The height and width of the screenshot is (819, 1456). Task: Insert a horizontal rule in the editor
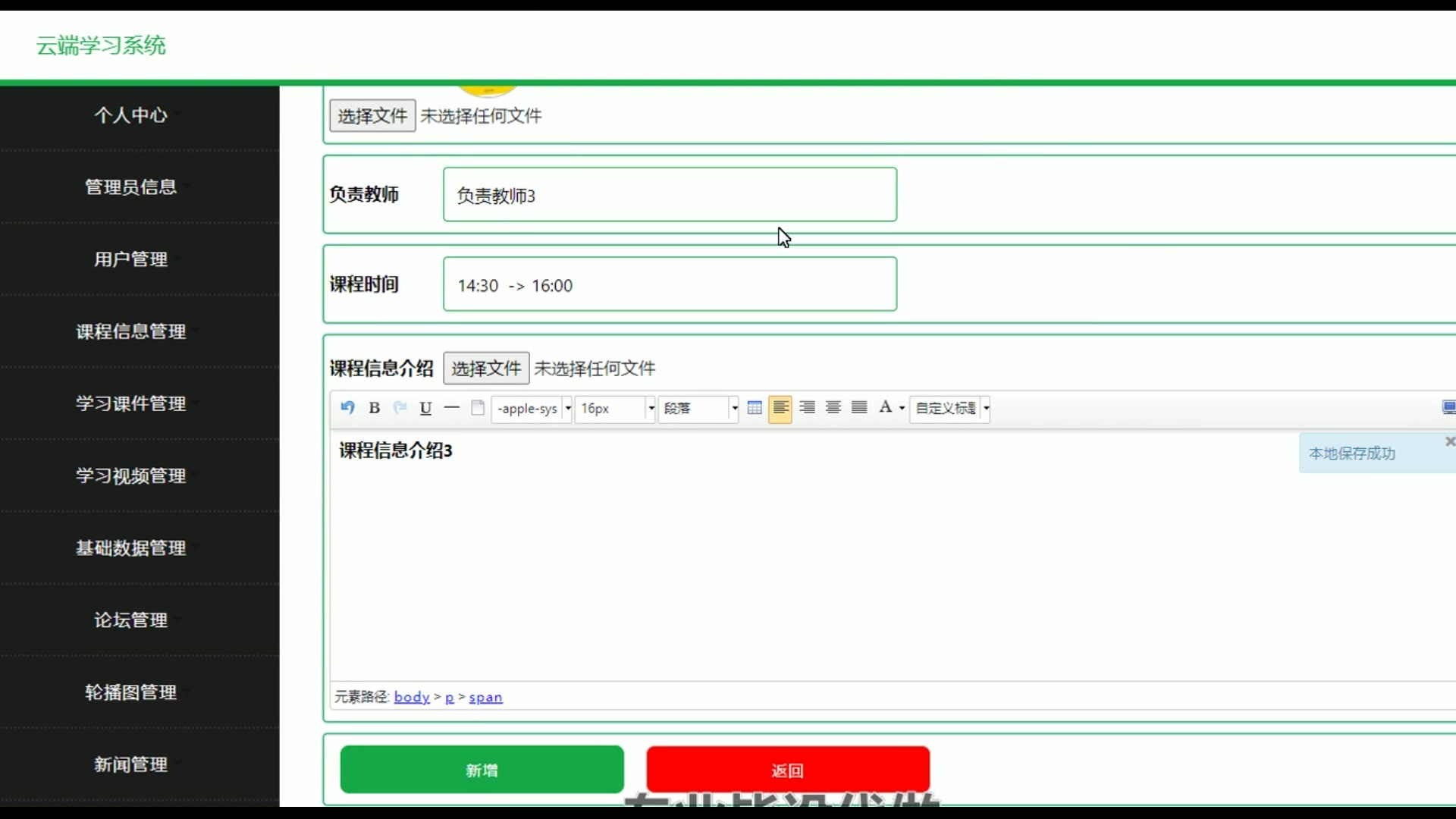[x=452, y=408]
